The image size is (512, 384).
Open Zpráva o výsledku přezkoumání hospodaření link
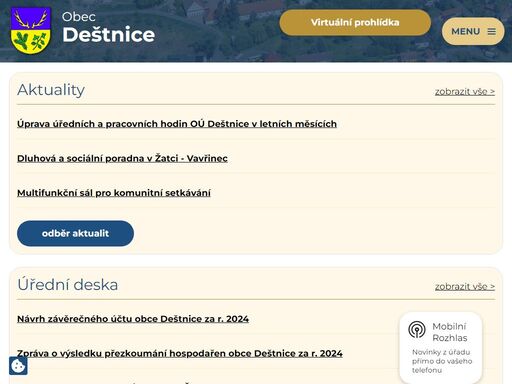click(180, 353)
